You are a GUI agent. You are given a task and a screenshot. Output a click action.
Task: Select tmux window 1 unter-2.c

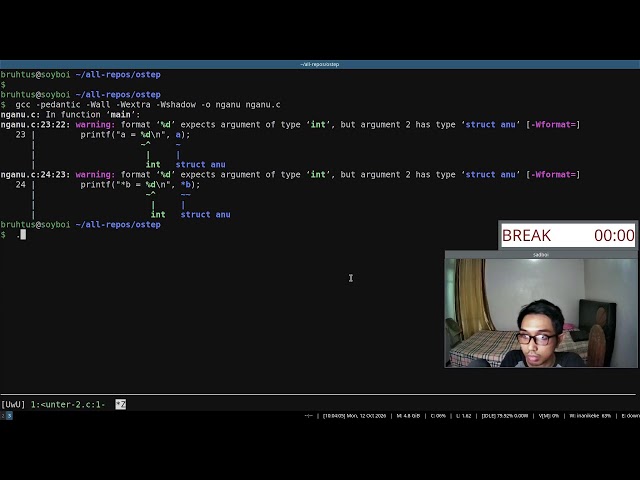68,404
